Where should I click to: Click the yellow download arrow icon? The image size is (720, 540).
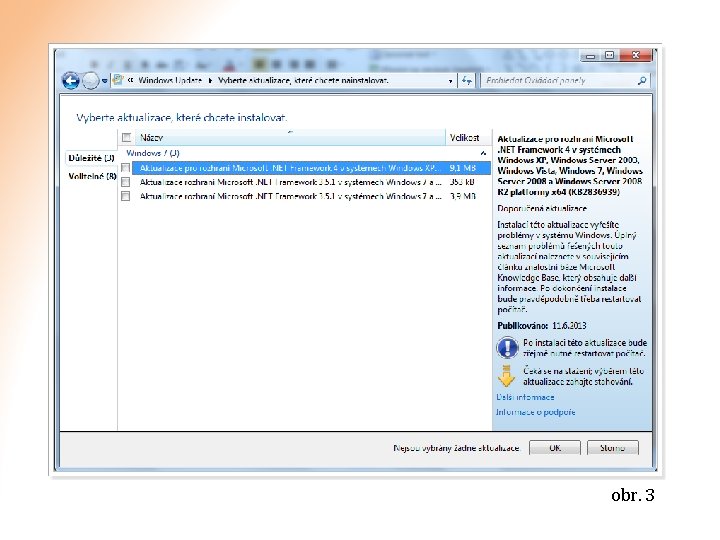coord(506,376)
